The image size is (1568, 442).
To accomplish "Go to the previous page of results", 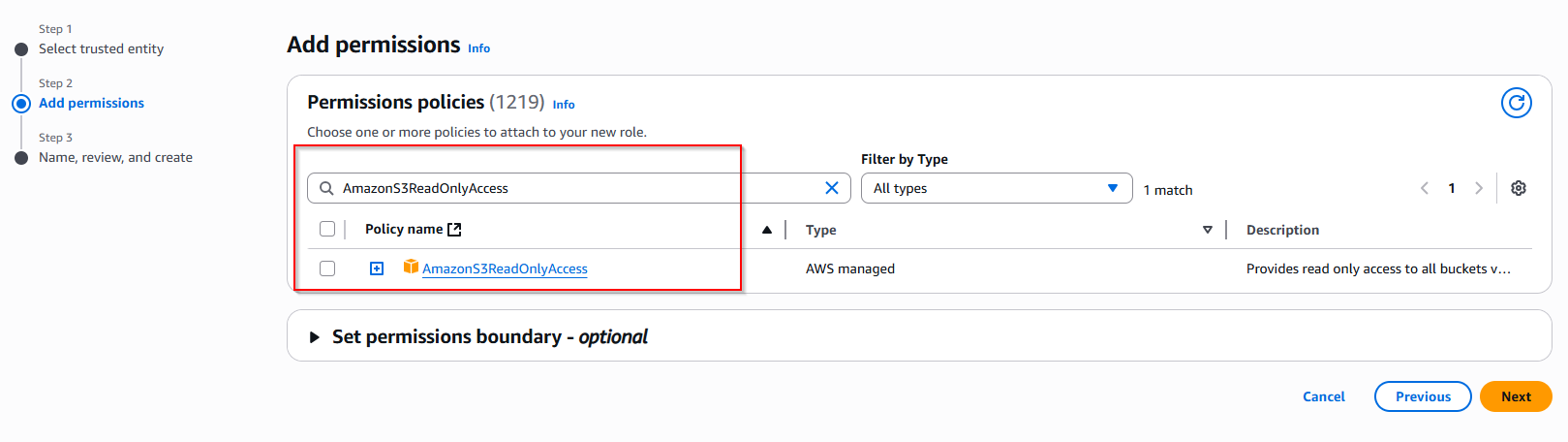I will [x=1424, y=188].
